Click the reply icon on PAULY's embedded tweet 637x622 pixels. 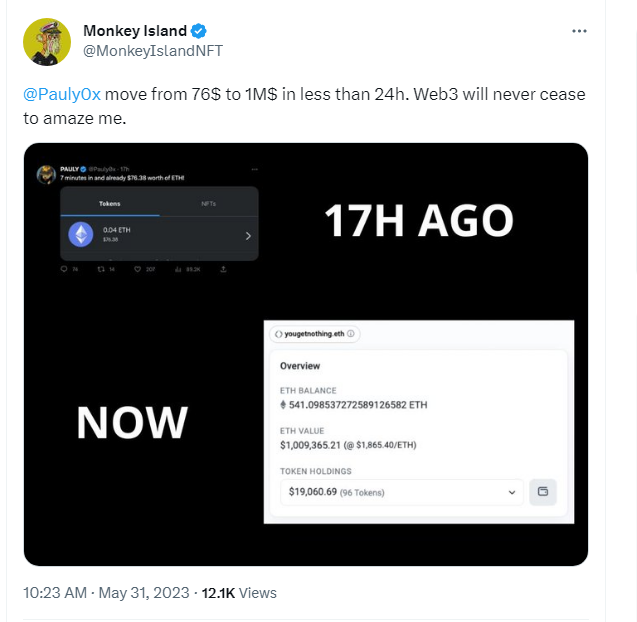click(64, 269)
